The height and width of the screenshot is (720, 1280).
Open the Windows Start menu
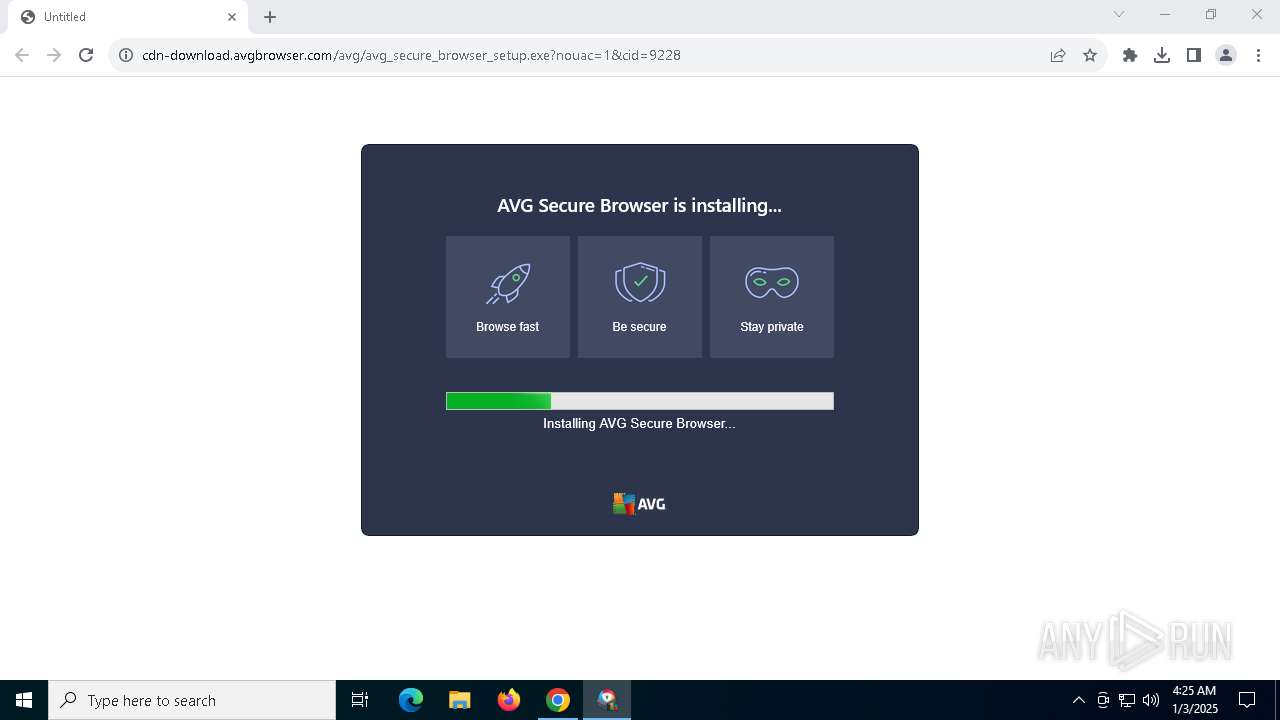[24, 700]
